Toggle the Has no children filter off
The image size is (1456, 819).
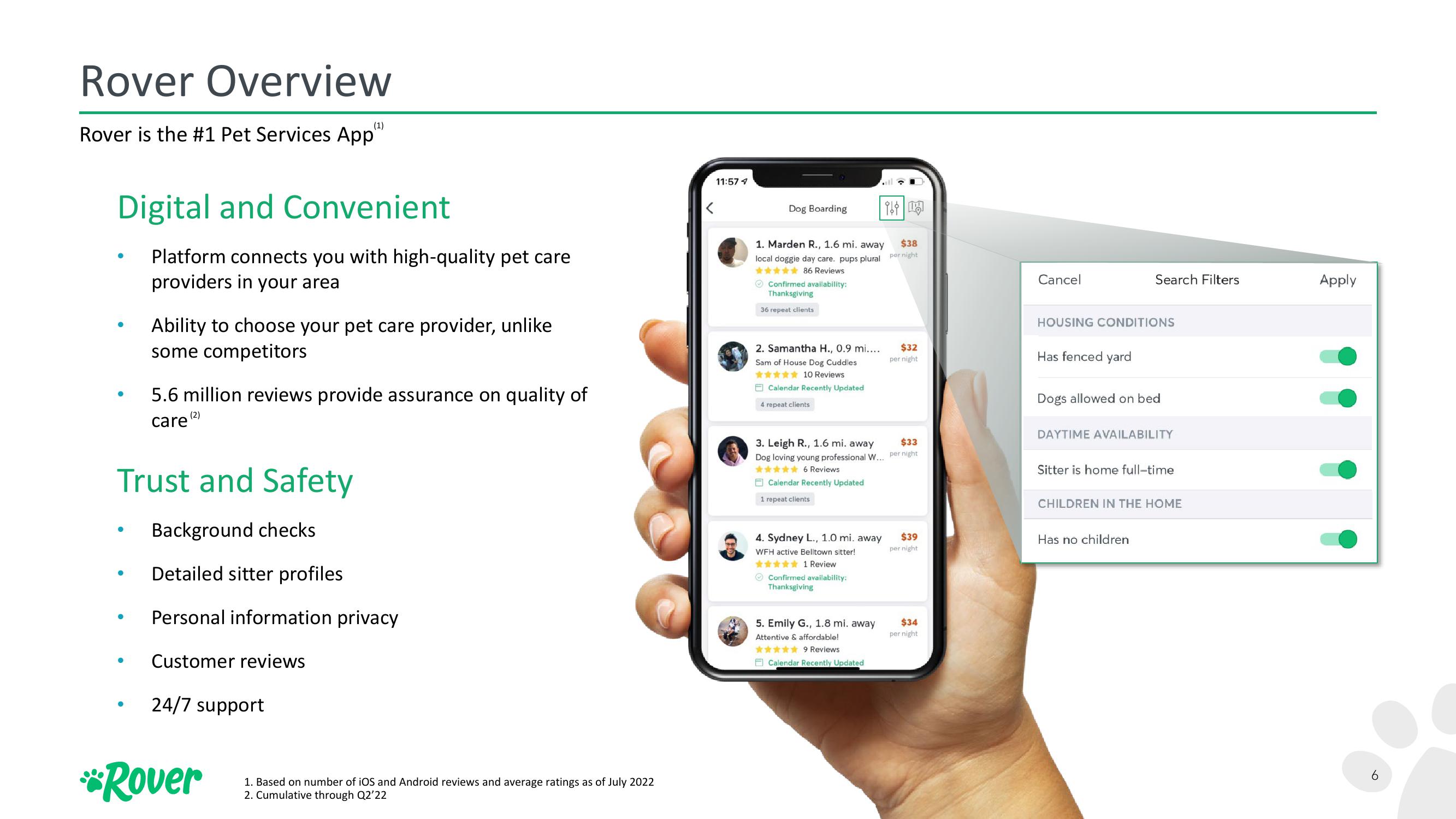point(1347,540)
